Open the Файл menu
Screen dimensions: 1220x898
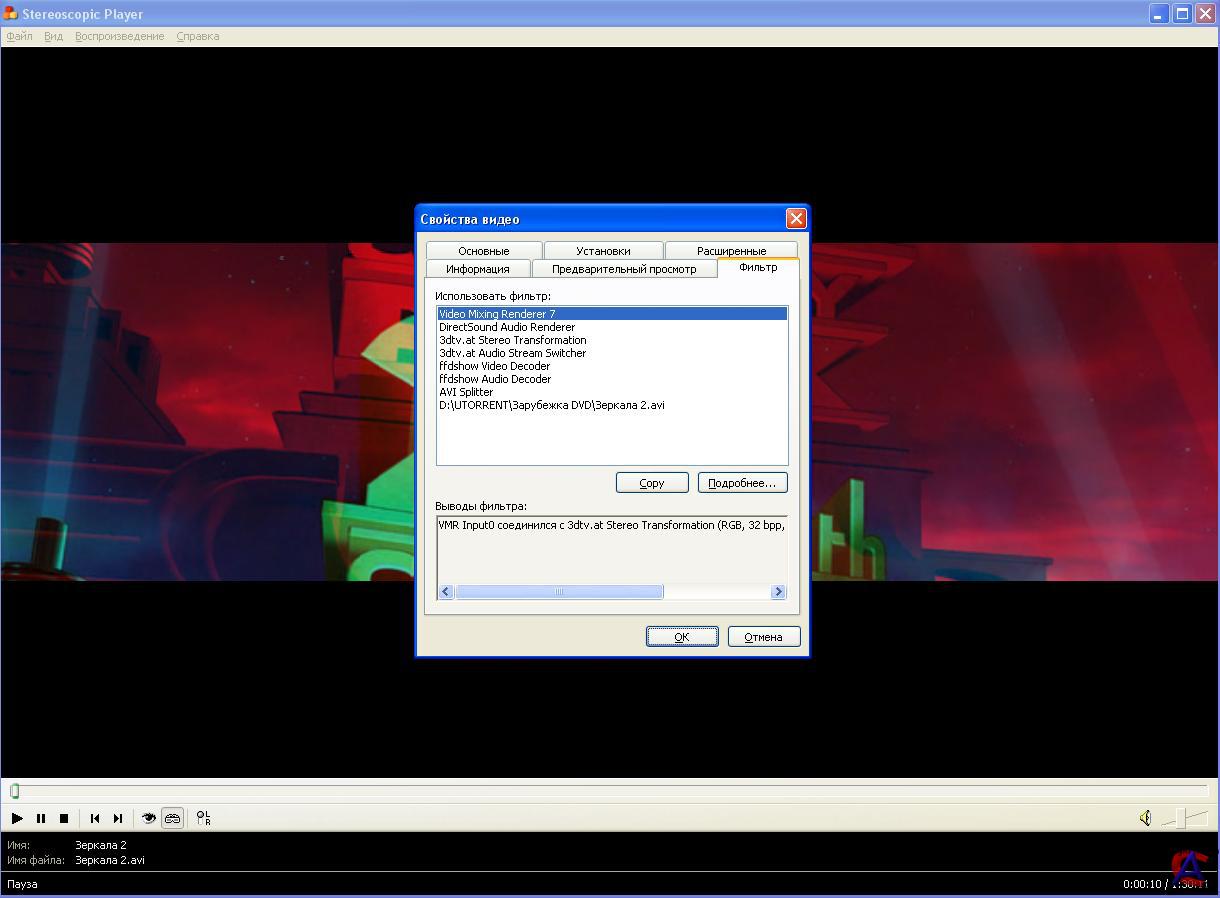click(19, 36)
